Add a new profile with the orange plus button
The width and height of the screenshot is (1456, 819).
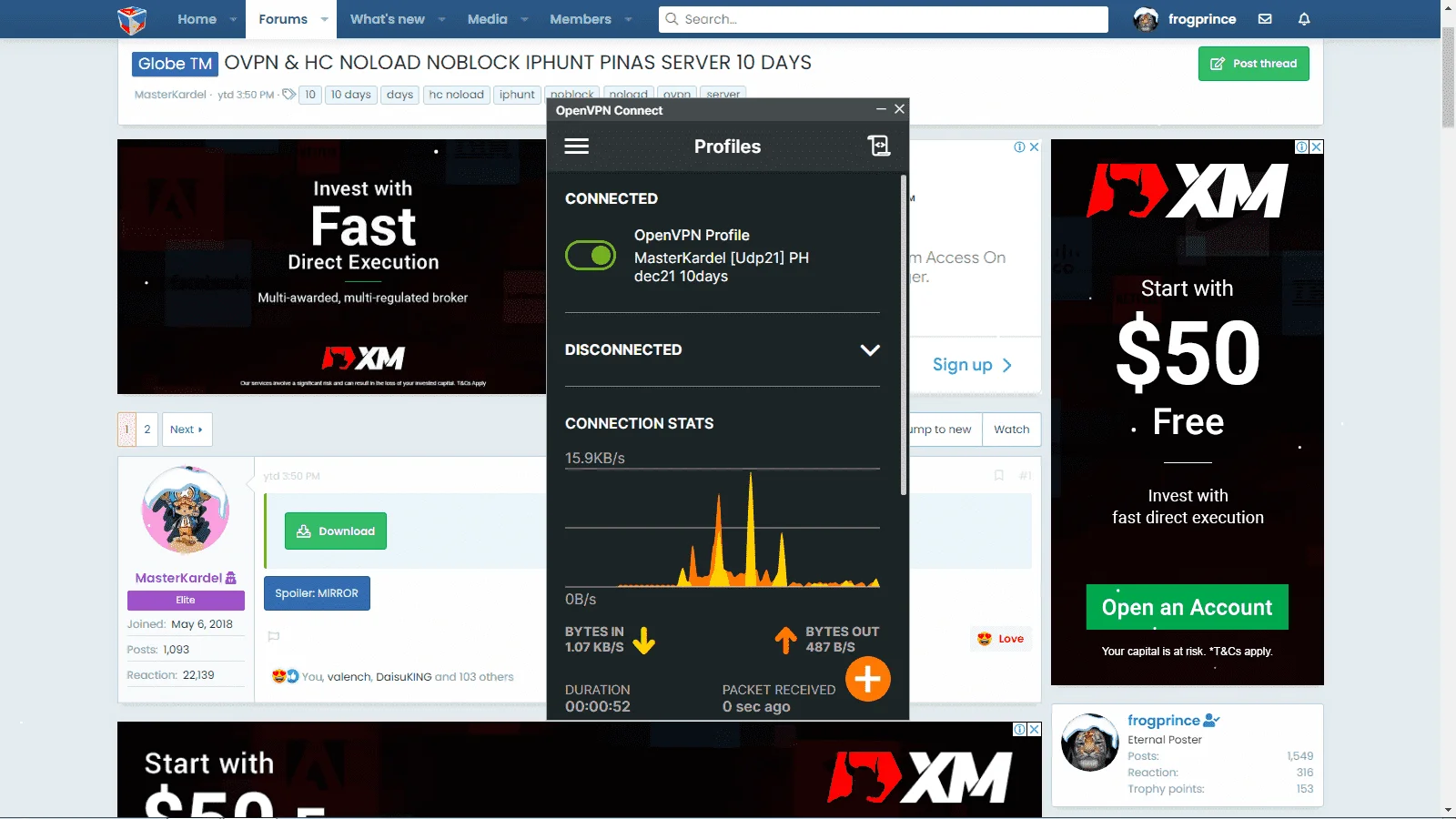click(x=868, y=679)
